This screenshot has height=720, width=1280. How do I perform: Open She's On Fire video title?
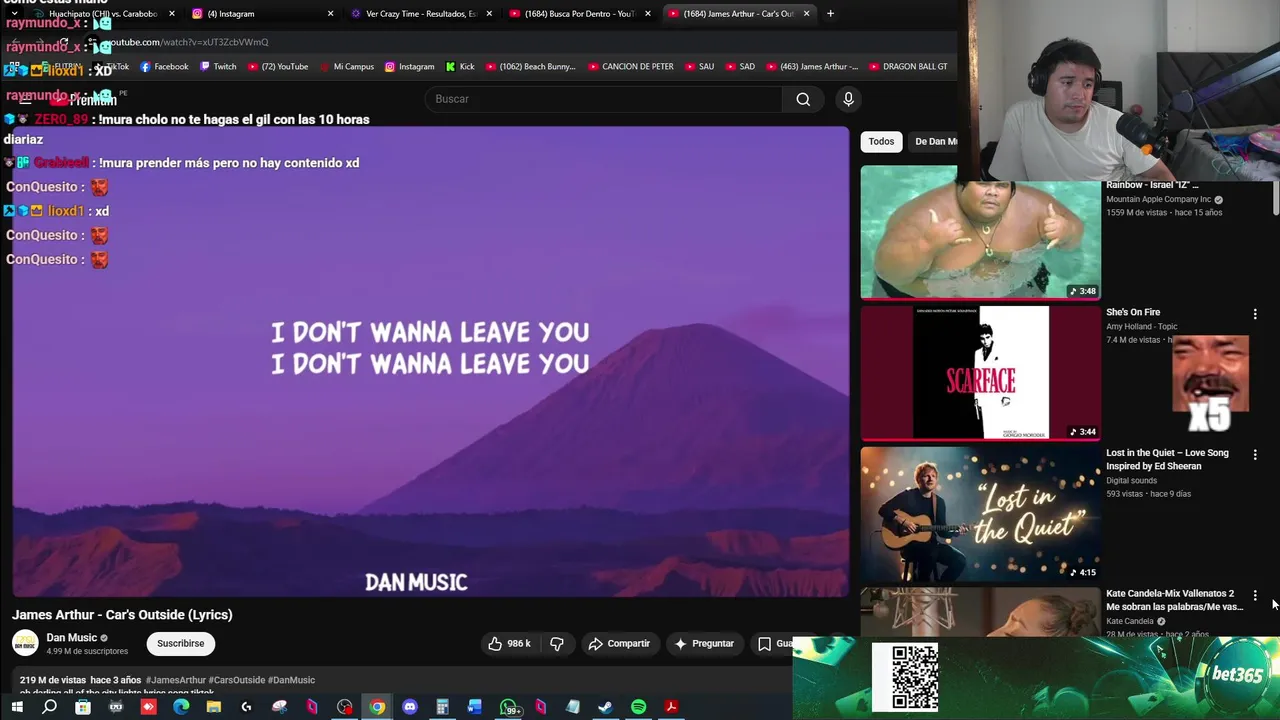click(1133, 313)
